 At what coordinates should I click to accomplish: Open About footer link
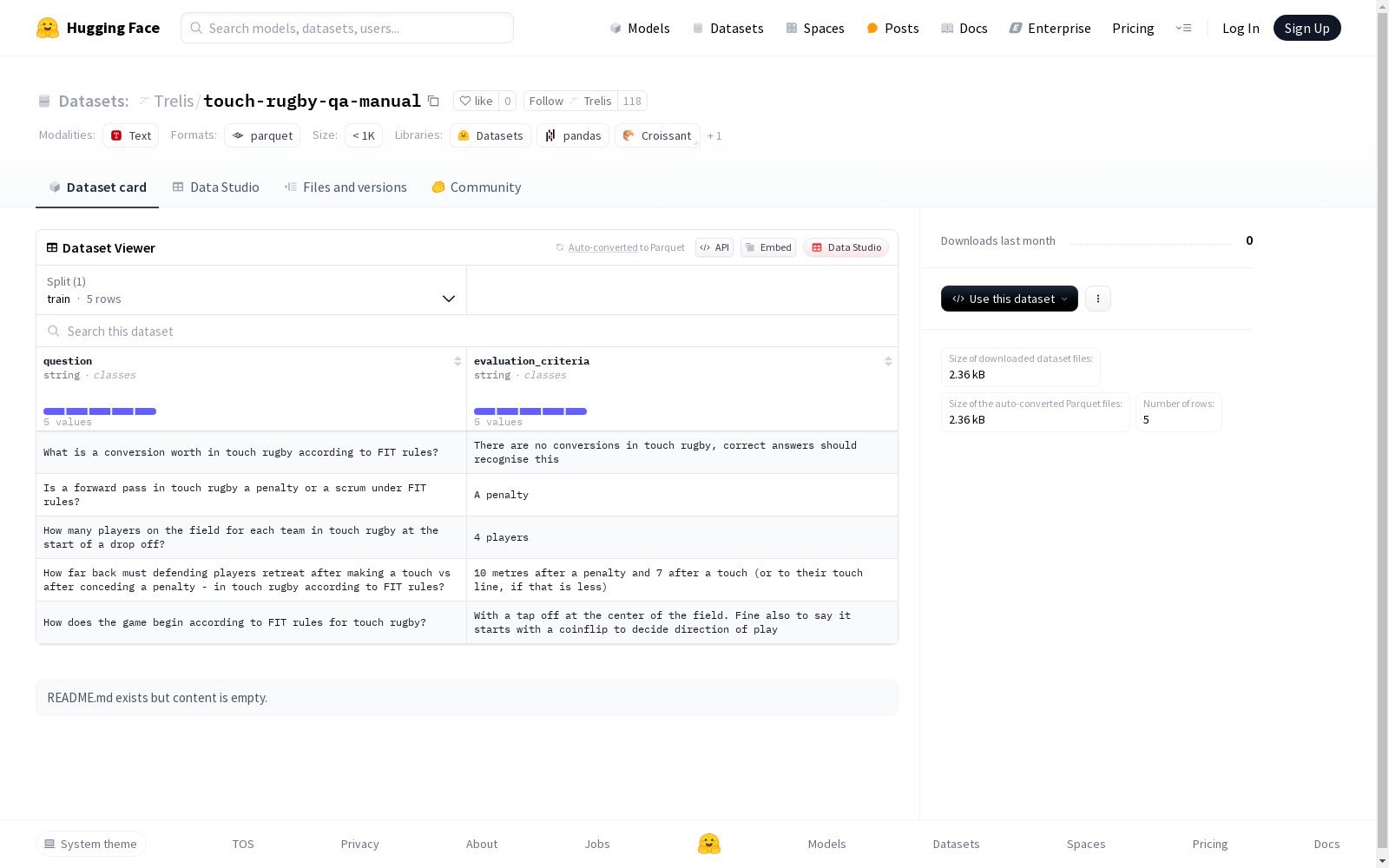tap(482, 844)
